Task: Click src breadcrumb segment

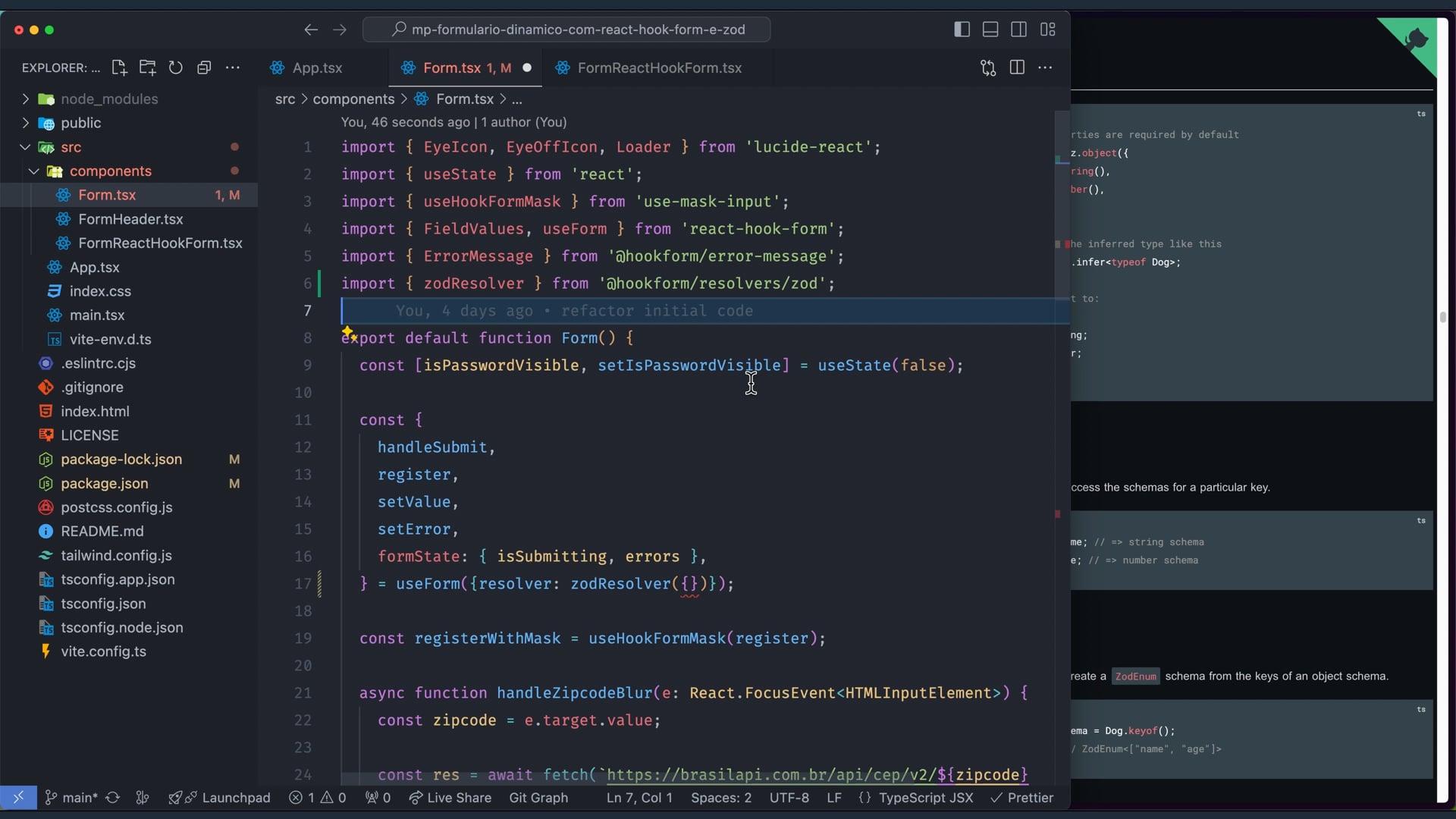Action: point(285,99)
